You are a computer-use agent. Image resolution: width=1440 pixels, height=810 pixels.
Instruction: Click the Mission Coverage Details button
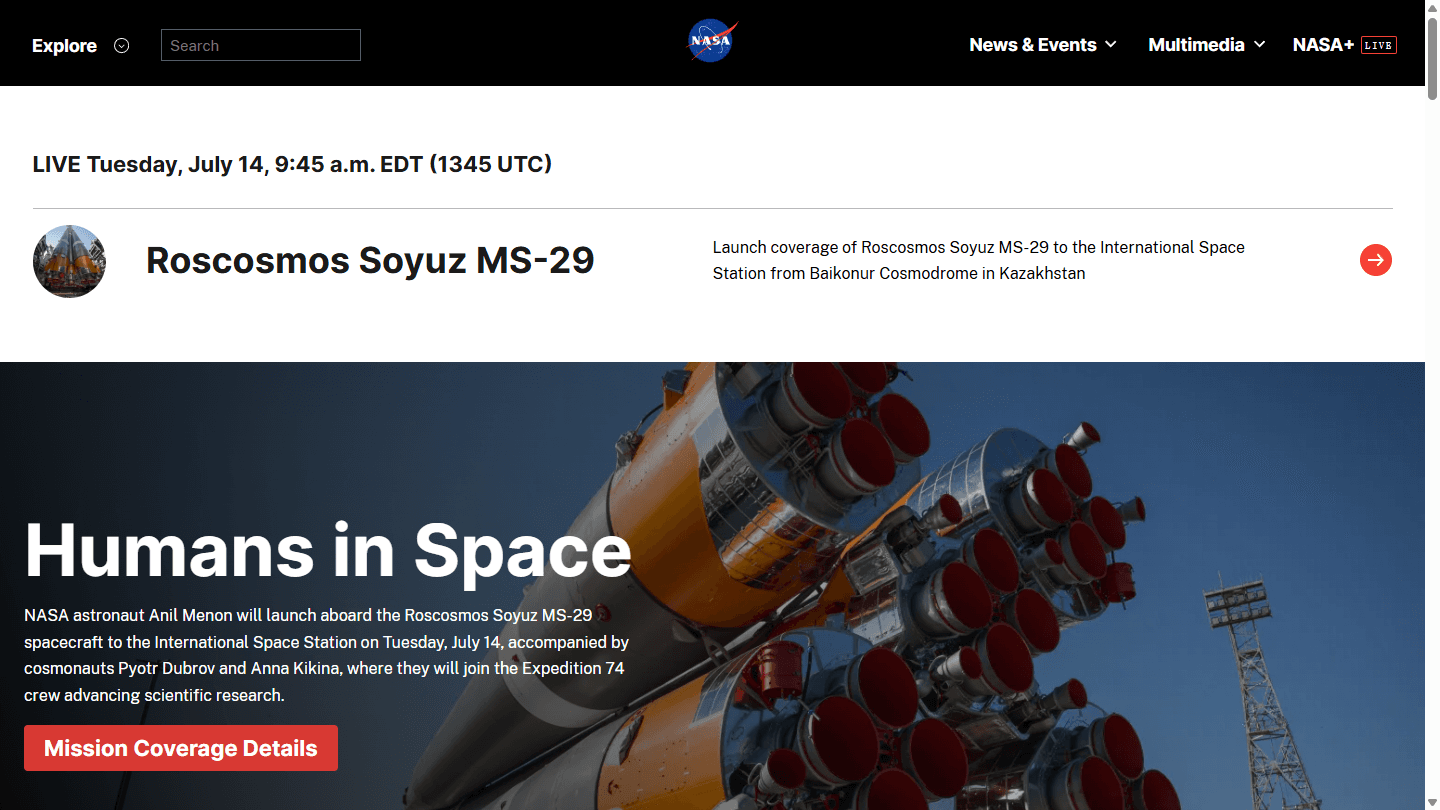(181, 748)
